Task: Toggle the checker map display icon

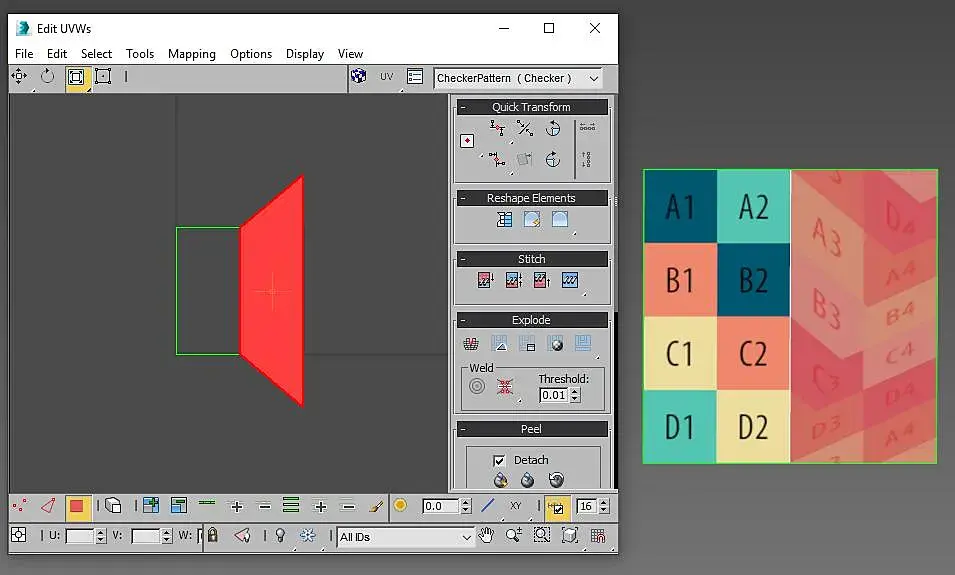Action: [359, 76]
